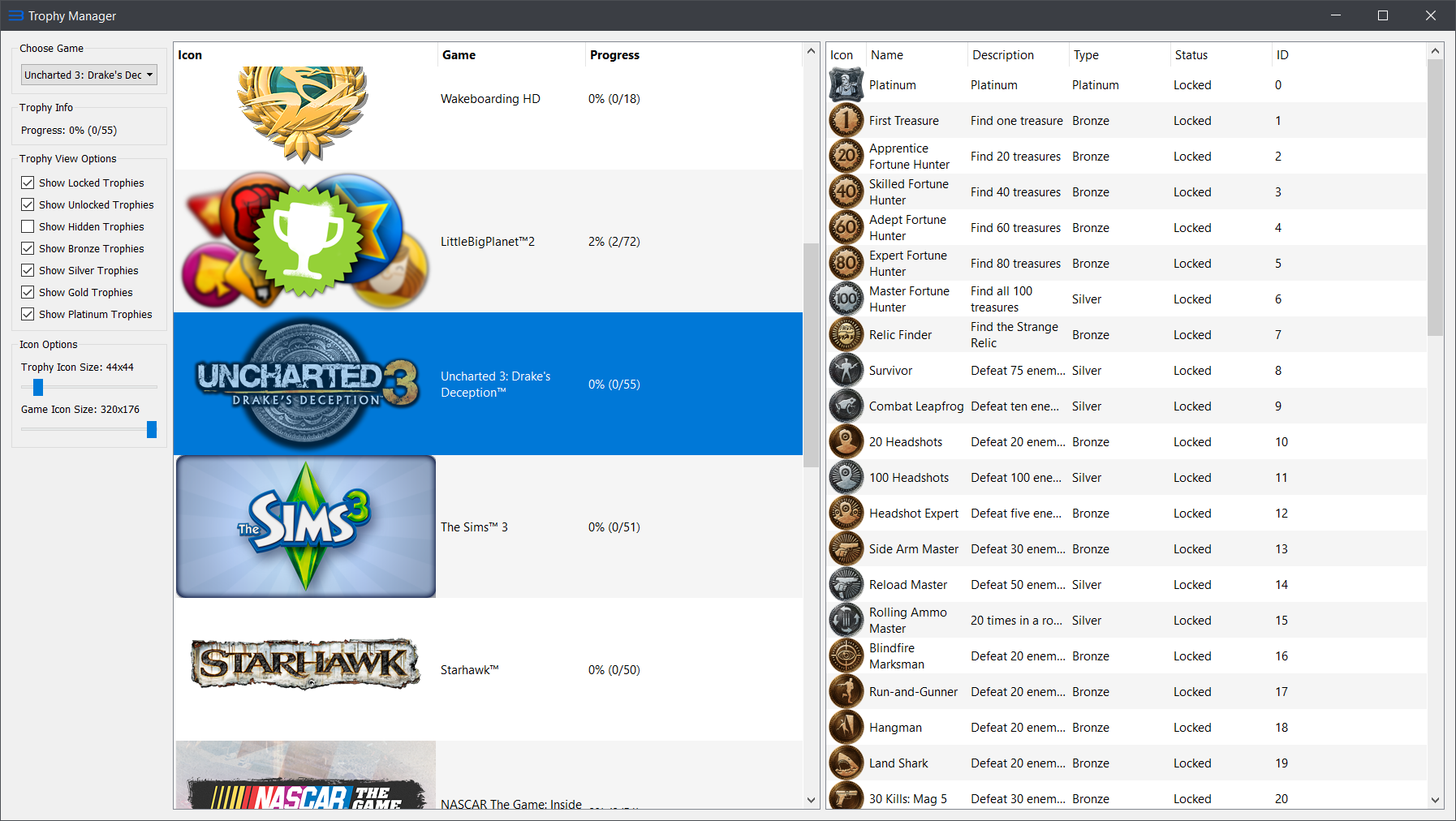Select the Master Fortune Hunter trophy icon
Screen dimensions: 1456x821
point(846,299)
